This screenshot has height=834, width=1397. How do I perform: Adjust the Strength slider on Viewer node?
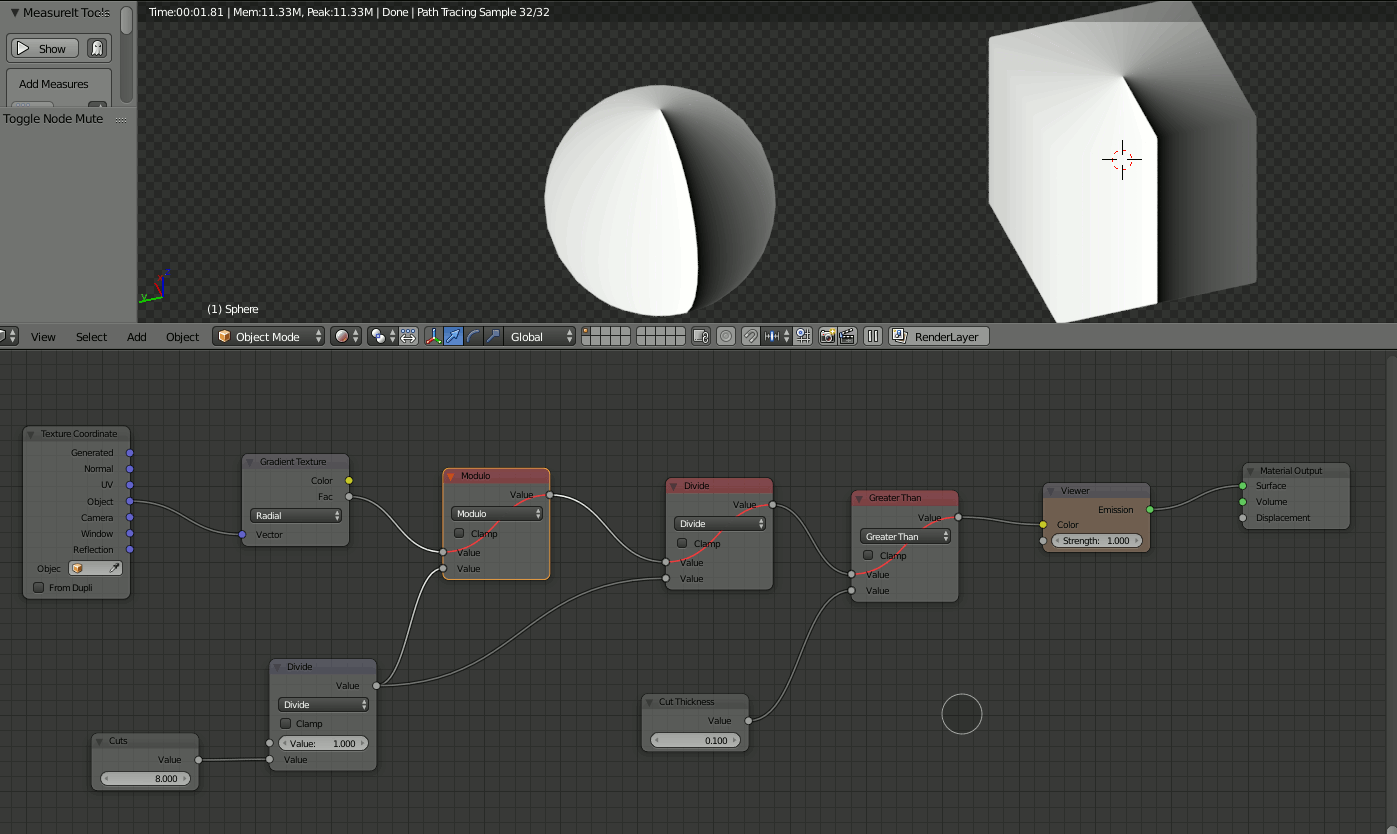[1096, 540]
